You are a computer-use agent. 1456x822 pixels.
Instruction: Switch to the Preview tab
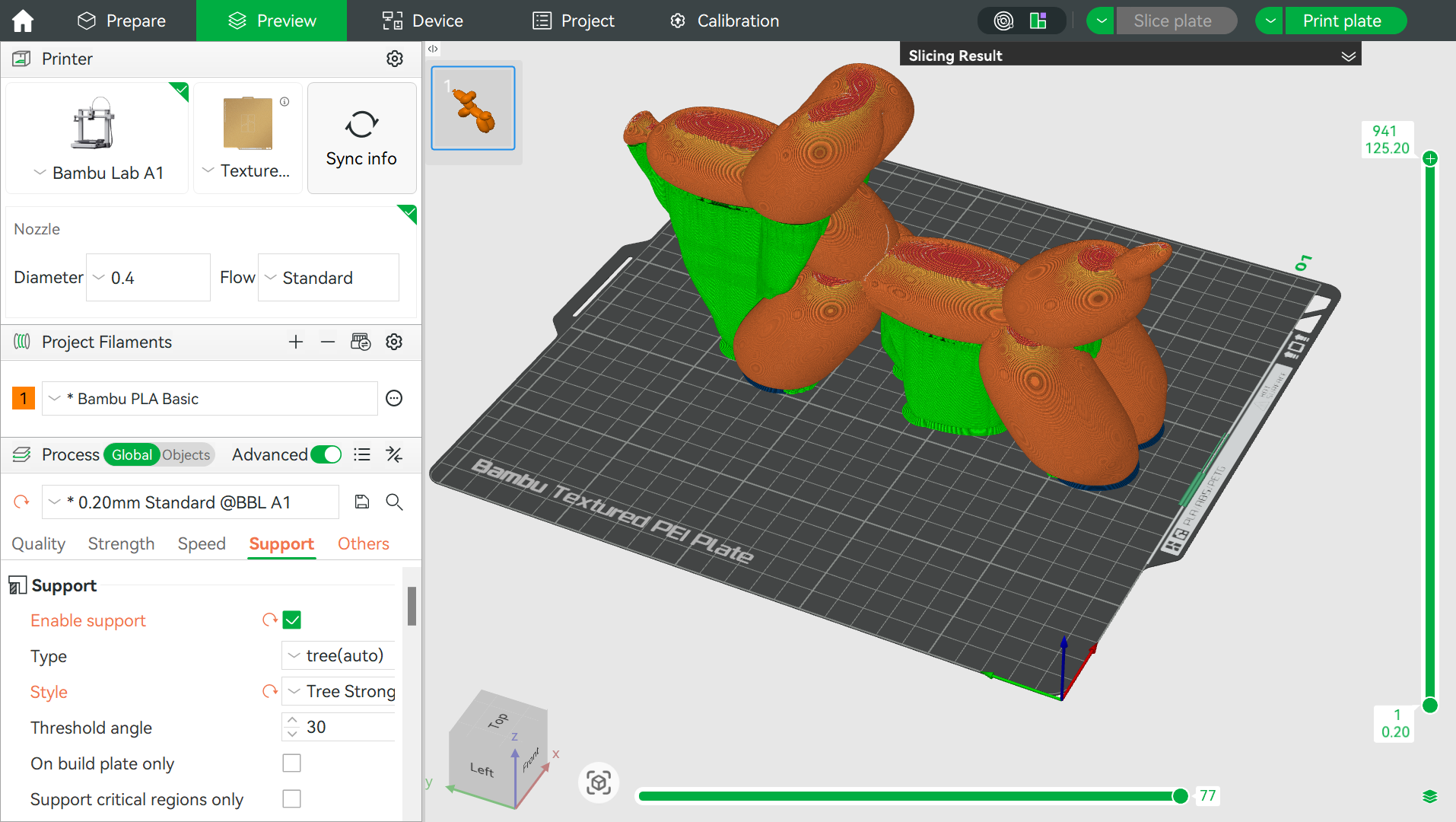[272, 21]
